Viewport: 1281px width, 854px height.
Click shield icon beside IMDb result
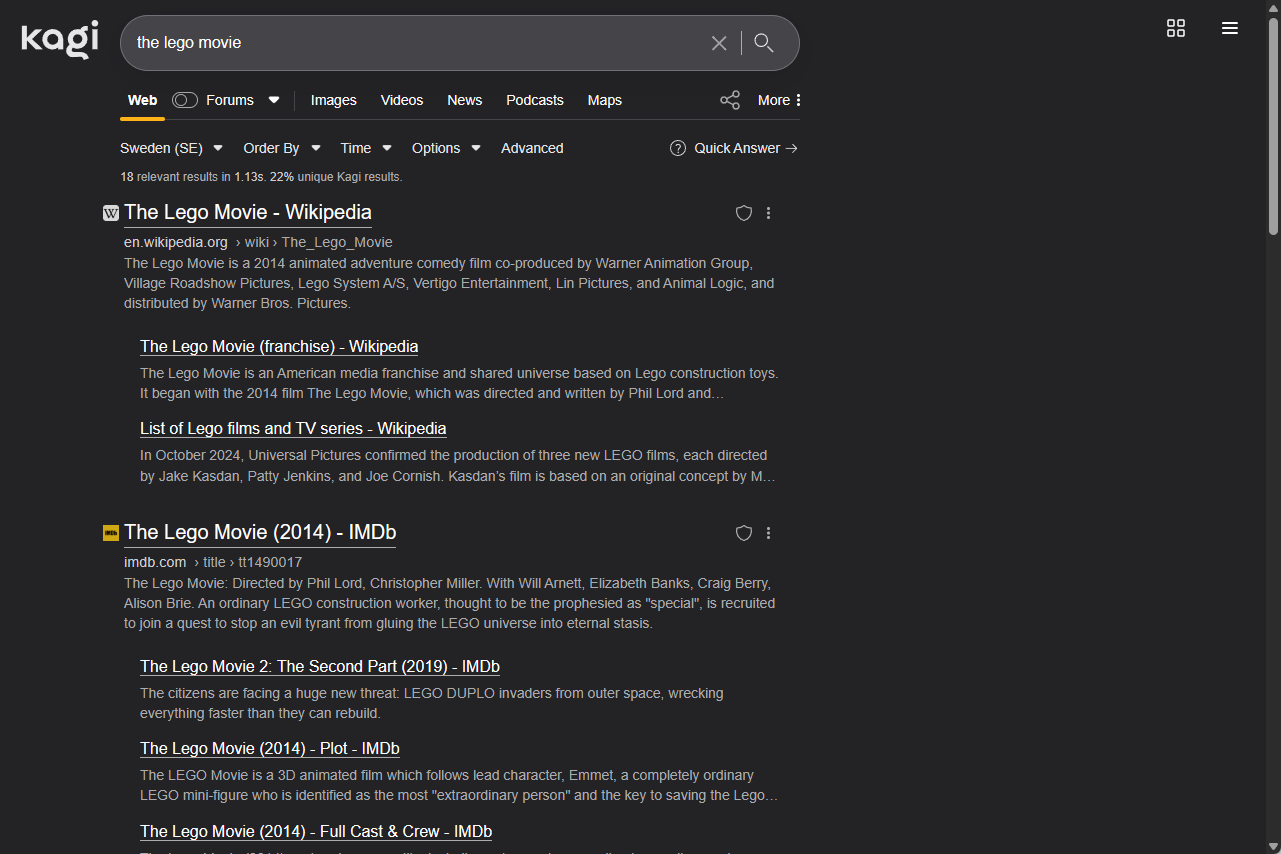pyautogui.click(x=743, y=533)
